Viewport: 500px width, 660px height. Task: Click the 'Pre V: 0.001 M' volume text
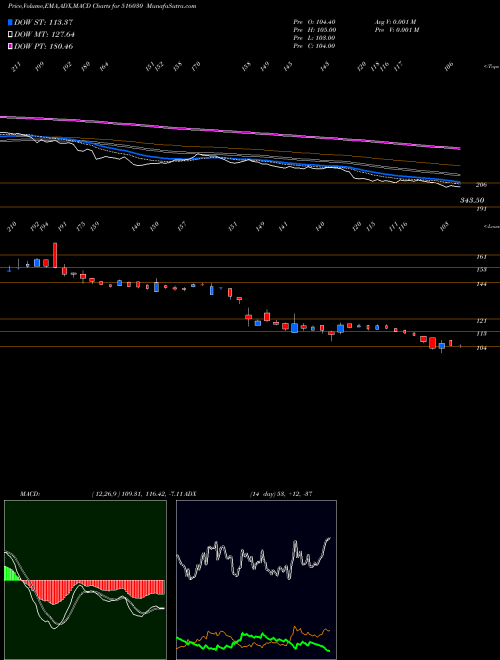[397, 30]
